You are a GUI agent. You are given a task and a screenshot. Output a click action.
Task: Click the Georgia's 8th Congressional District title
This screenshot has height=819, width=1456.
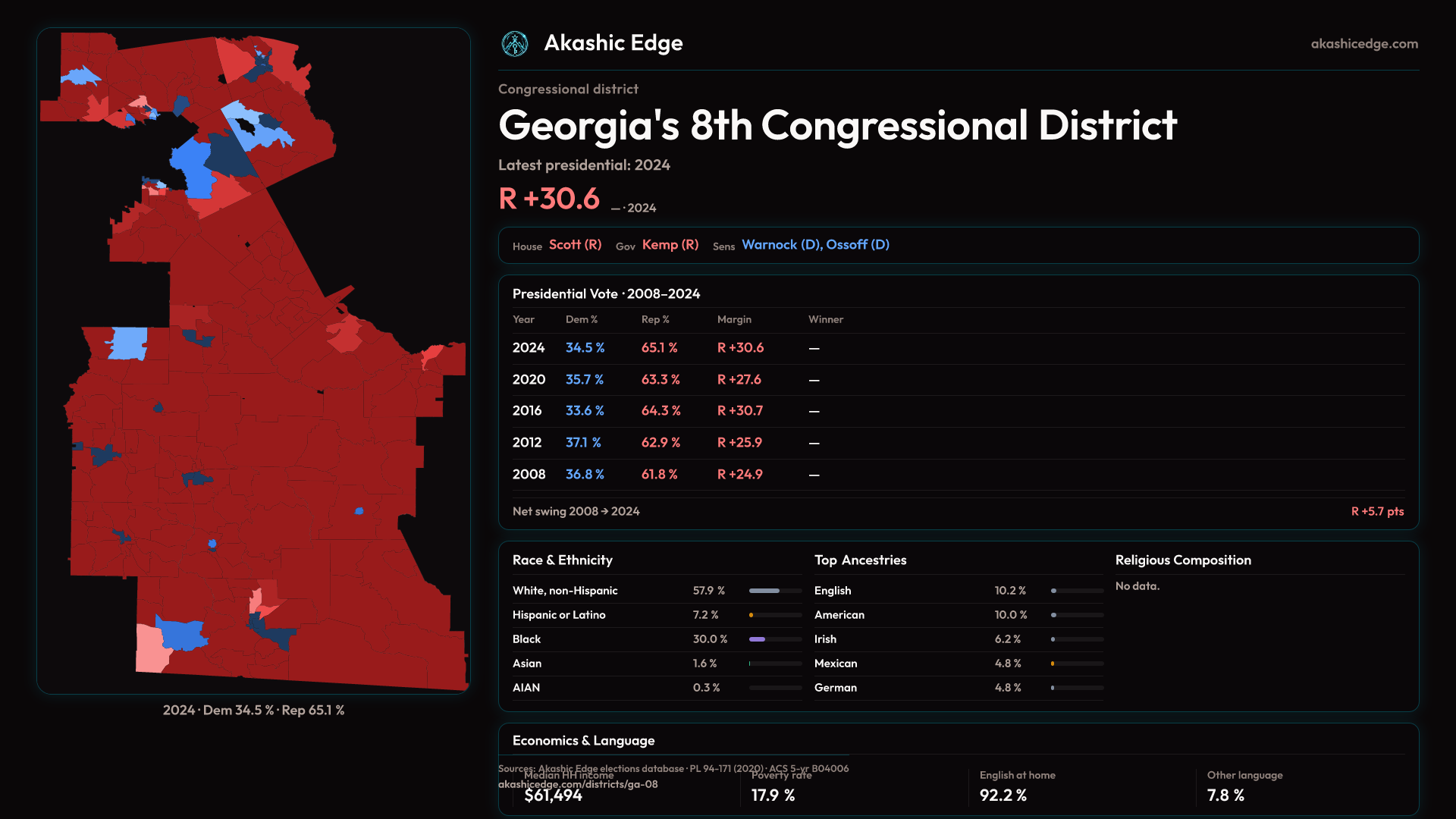pyautogui.click(x=836, y=125)
